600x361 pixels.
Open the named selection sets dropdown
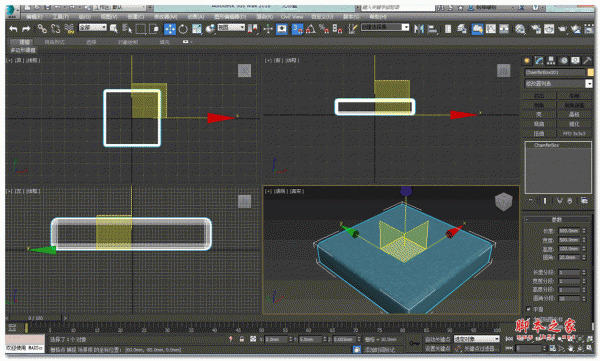385,27
